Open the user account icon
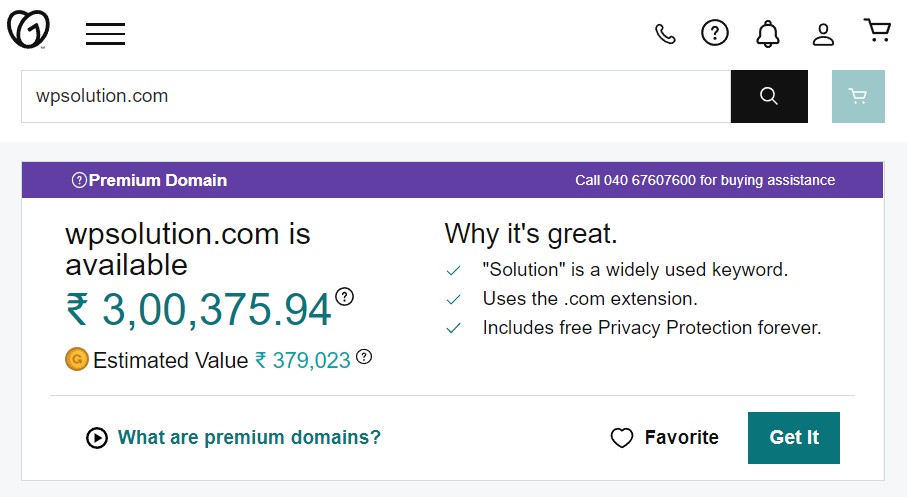The width and height of the screenshot is (907, 497). click(823, 34)
